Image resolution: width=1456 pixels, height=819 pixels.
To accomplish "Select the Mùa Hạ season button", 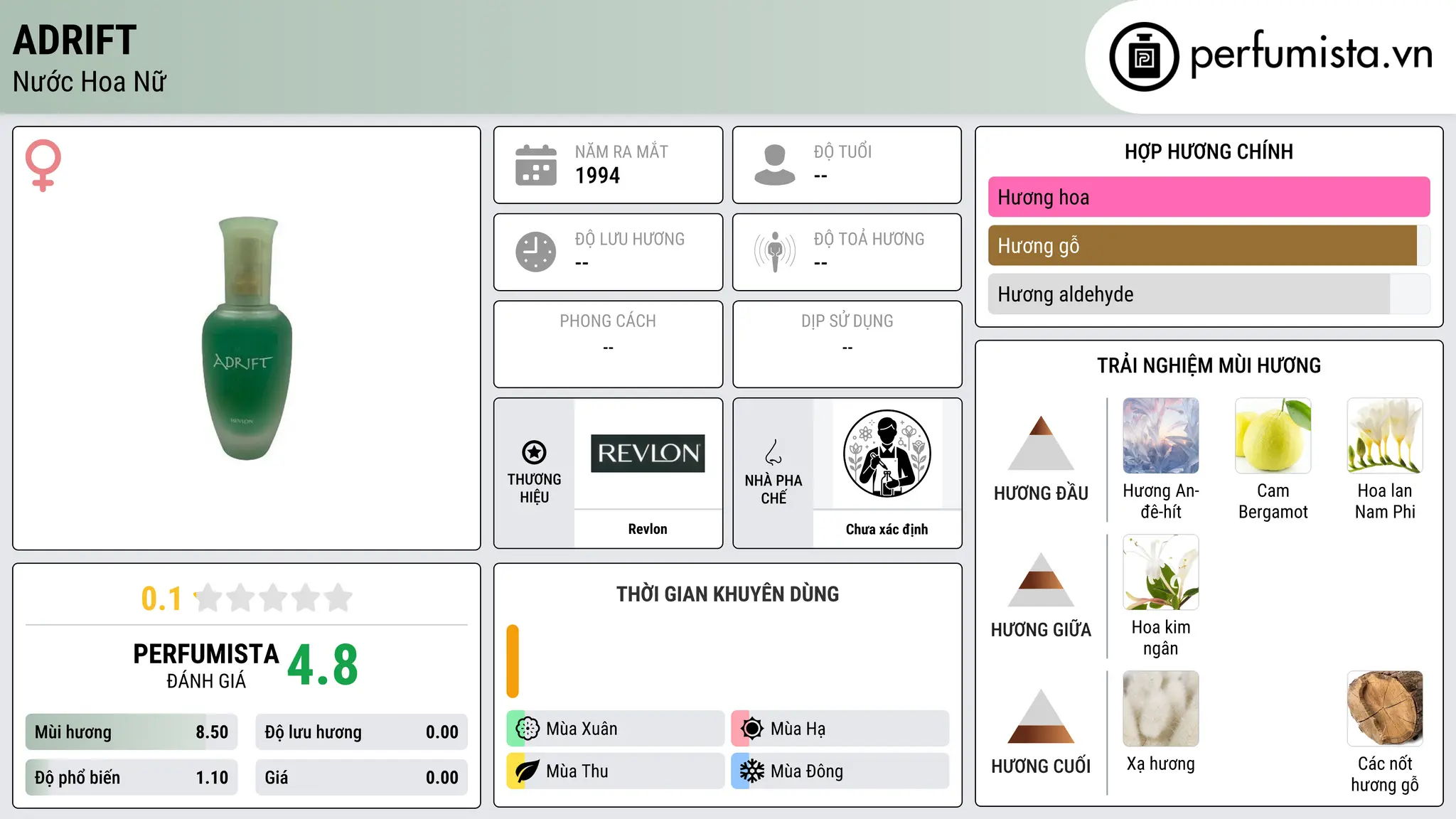I will (x=840, y=729).
